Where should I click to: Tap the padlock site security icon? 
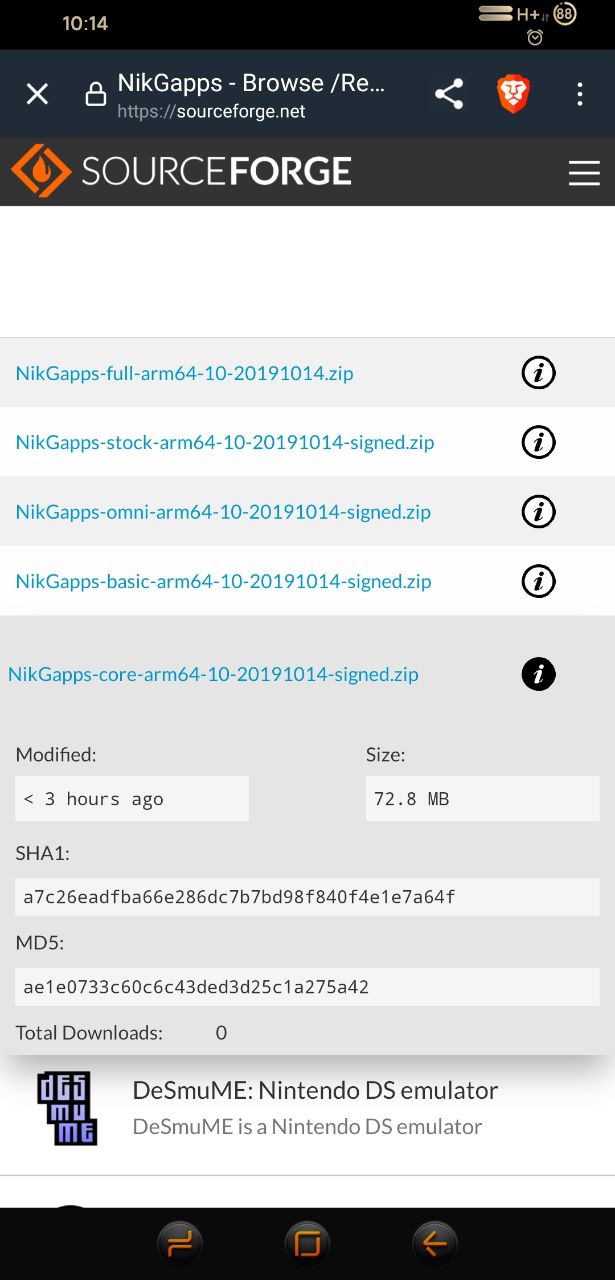(x=96, y=95)
